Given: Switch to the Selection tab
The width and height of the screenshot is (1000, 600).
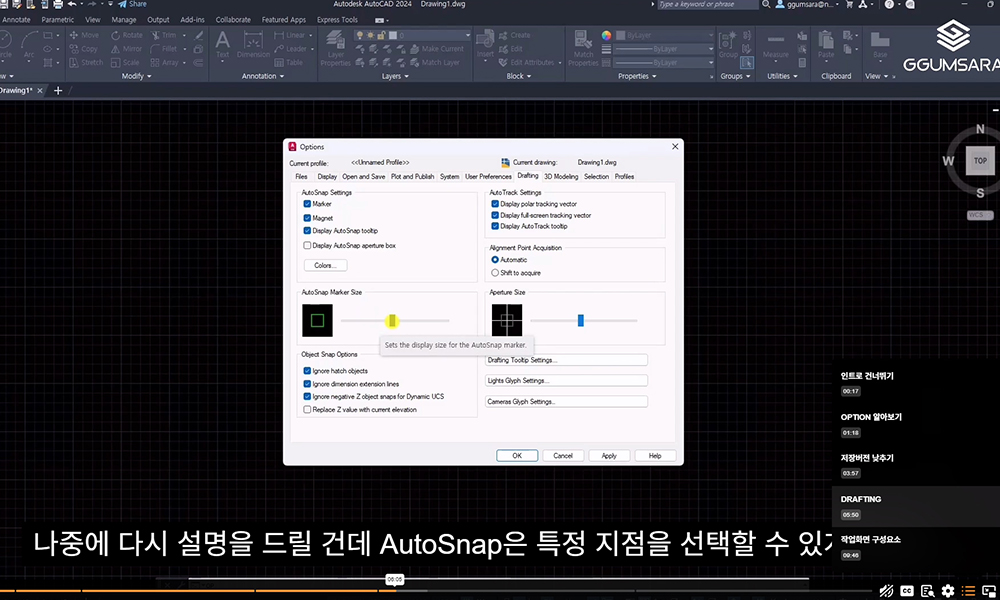Looking at the screenshot, I should (x=596, y=176).
